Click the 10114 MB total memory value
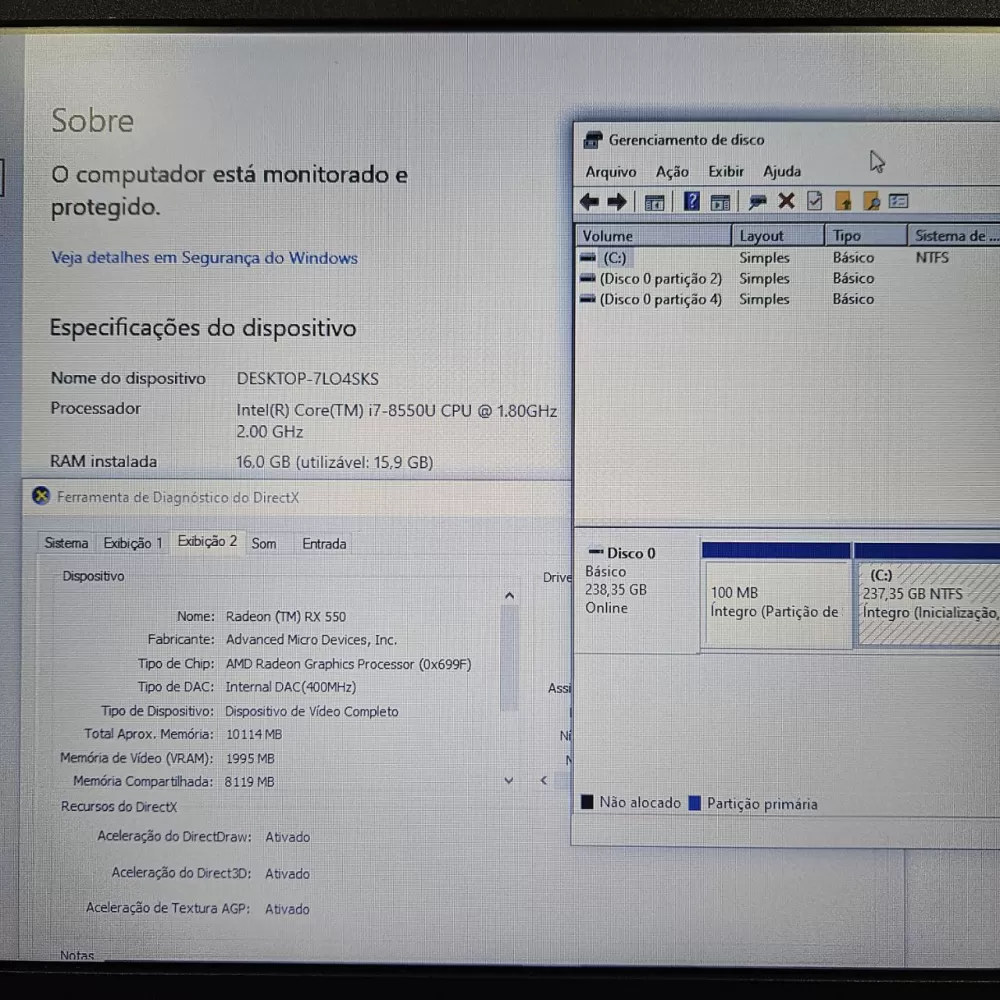 pyautogui.click(x=254, y=734)
